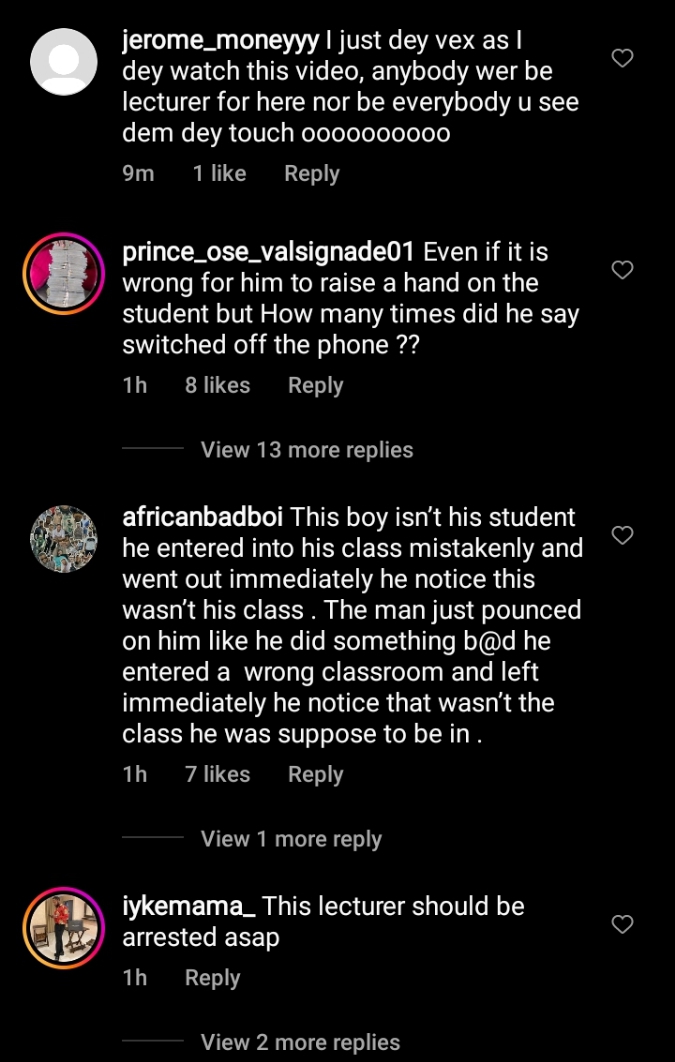Image resolution: width=675 pixels, height=1062 pixels.
Task: Expand "View 1 more reply"
Action: (291, 839)
